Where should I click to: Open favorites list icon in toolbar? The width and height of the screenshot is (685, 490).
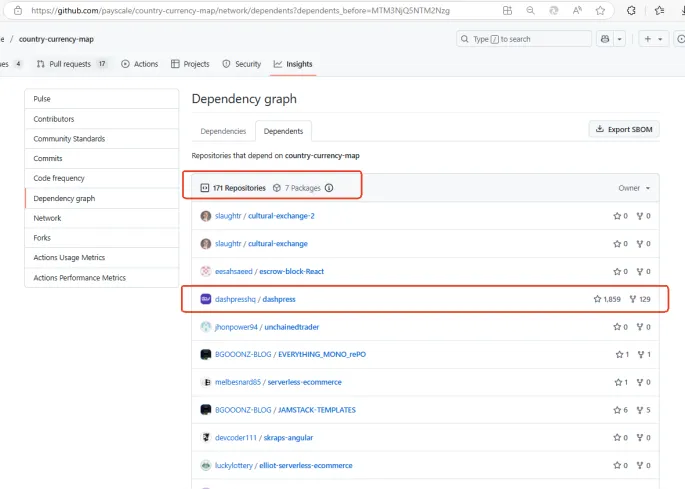tap(659, 10)
